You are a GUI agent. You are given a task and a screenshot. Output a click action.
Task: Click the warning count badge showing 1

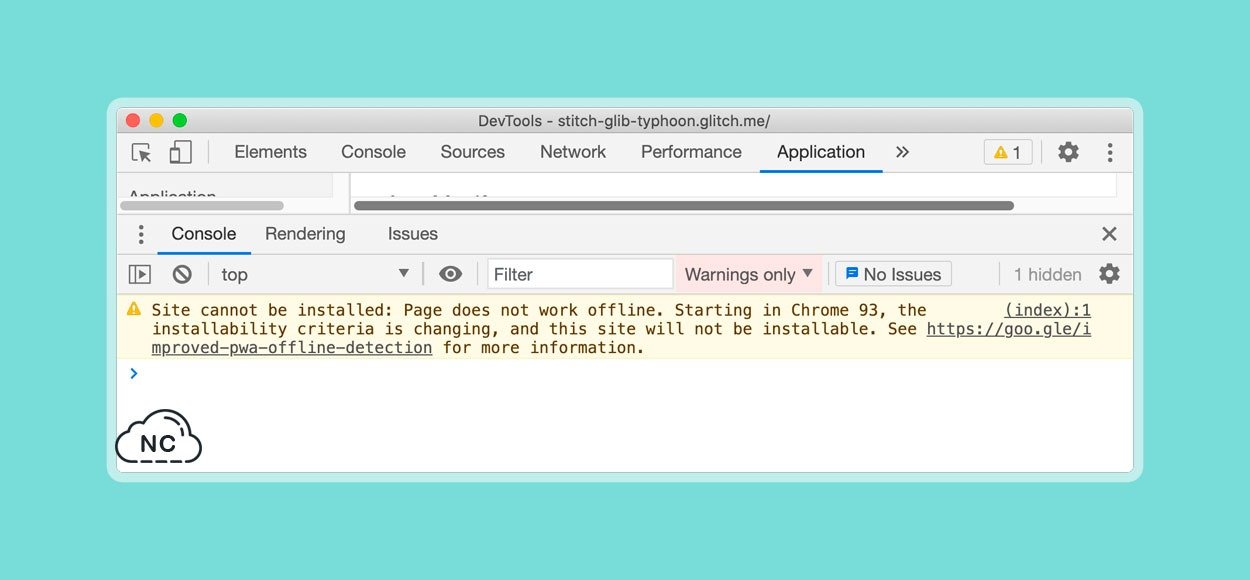(1008, 152)
